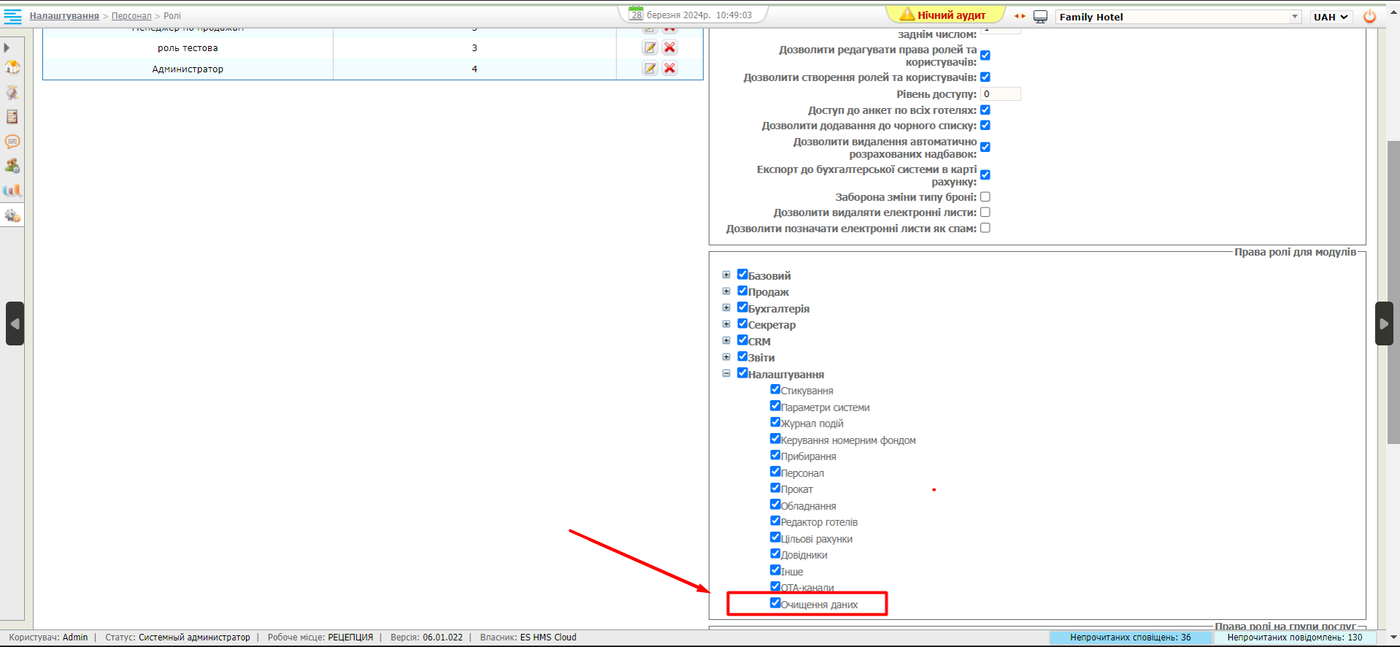Uncheck the Очищення даних checkbox
This screenshot has height=647, width=1400.
click(x=776, y=603)
